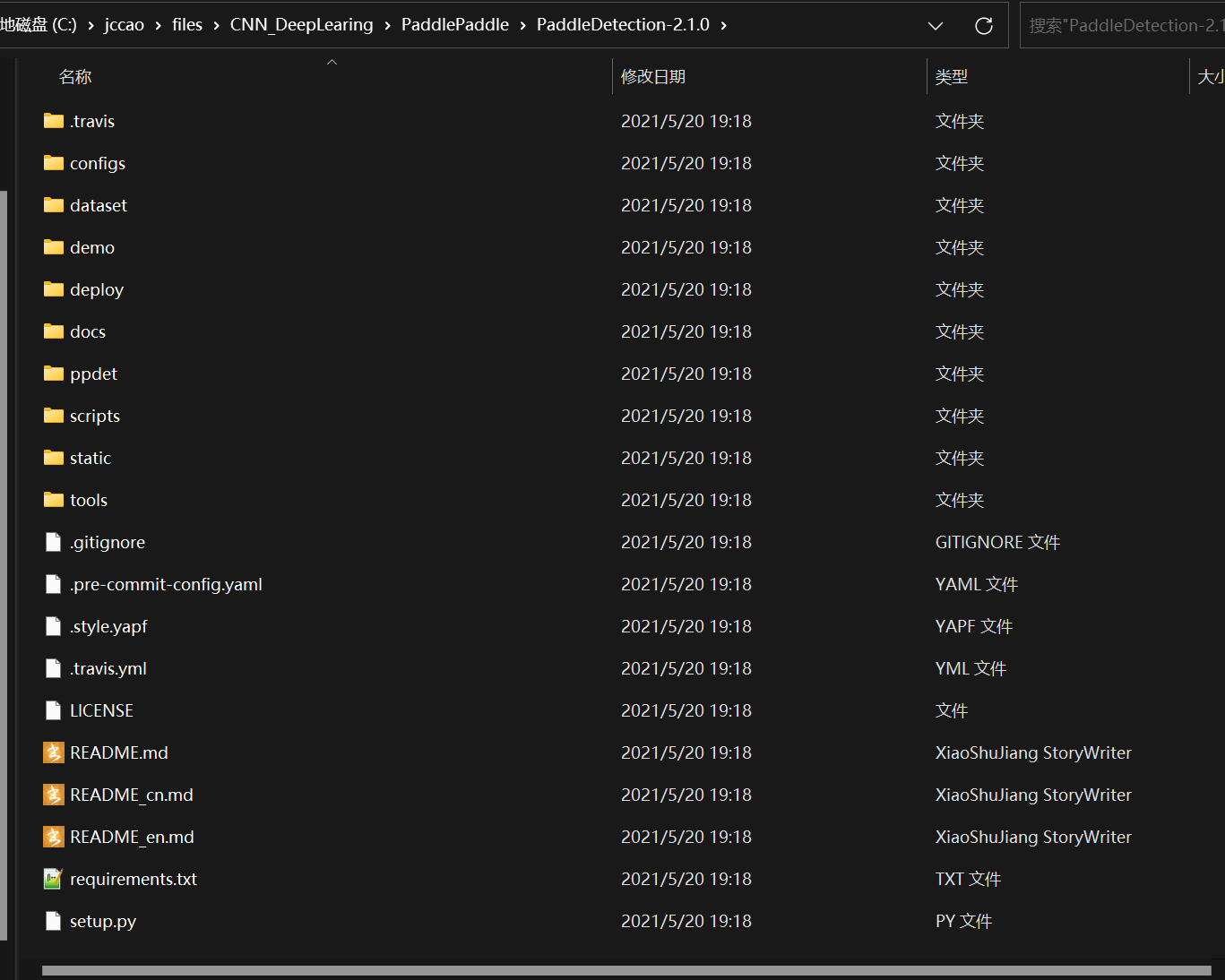Click the configs folder icon
Screen dimensions: 1225x980
(54, 163)
